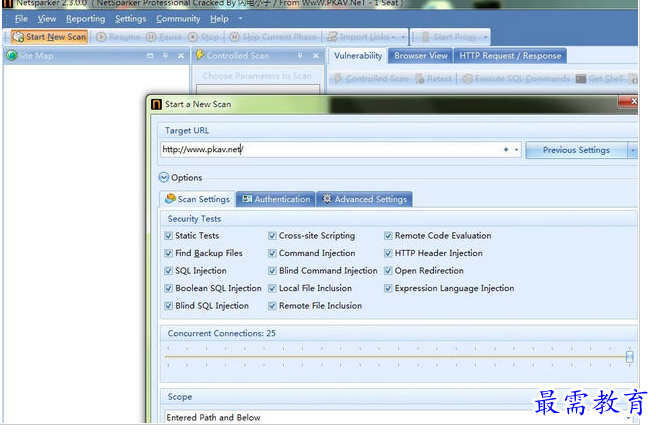
Task: Close the Start a New Scan dialog
Action: tap(630, 101)
